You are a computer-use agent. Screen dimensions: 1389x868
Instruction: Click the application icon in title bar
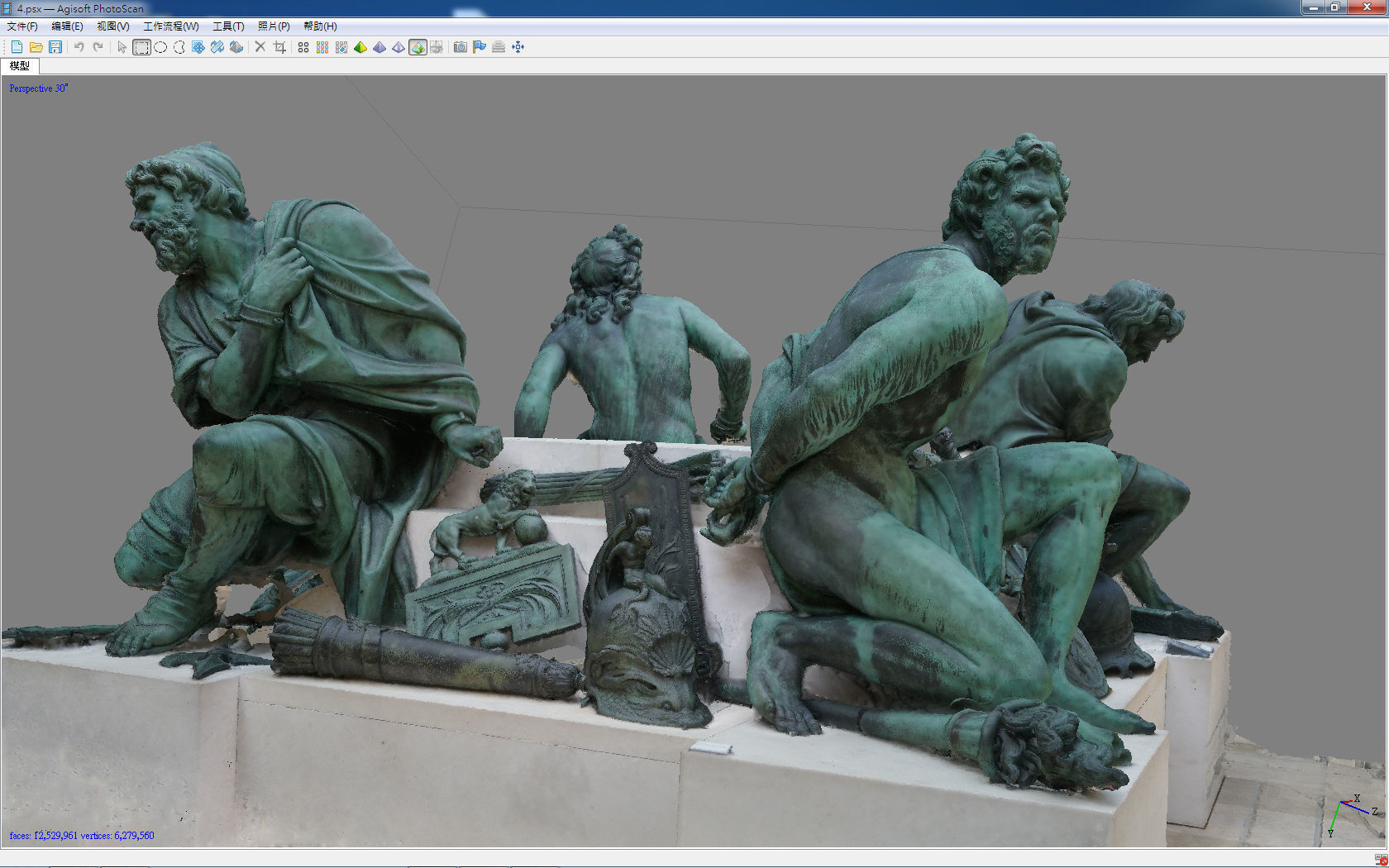pyautogui.click(x=7, y=8)
